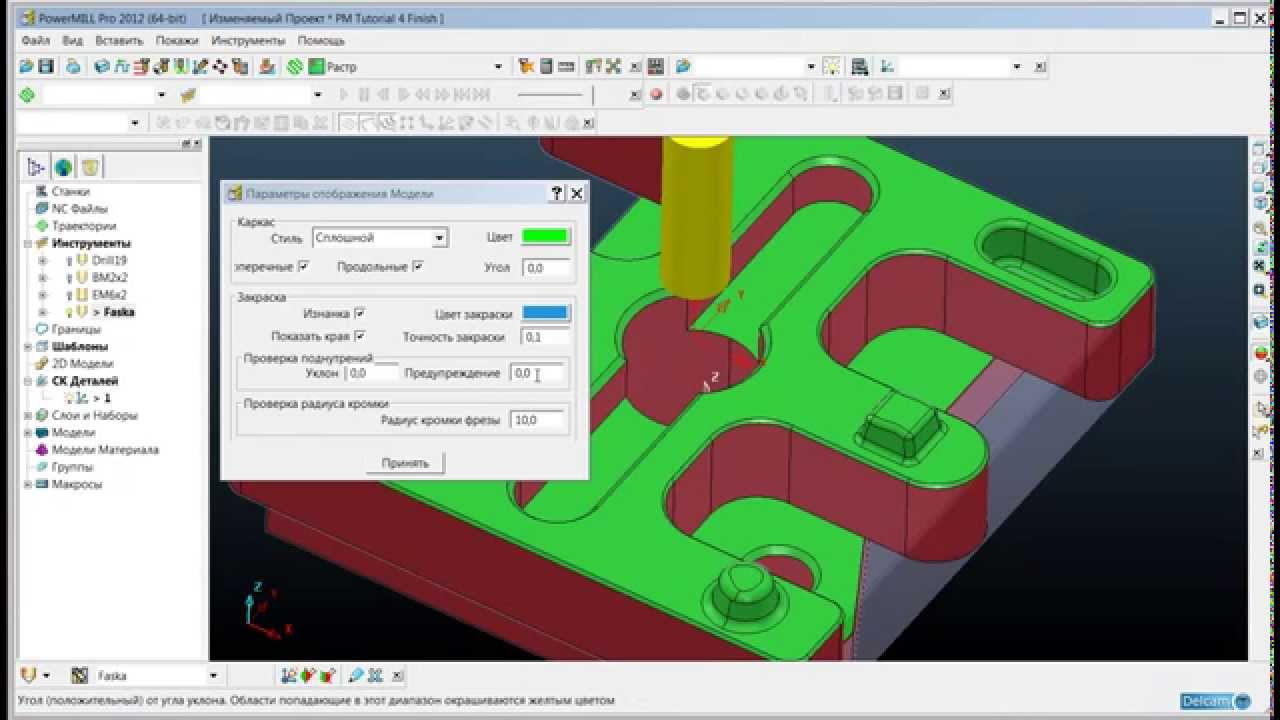Image resolution: width=1280 pixels, height=720 pixels.
Task: Toggle the Поперечные checkbox
Action: [x=304, y=267]
